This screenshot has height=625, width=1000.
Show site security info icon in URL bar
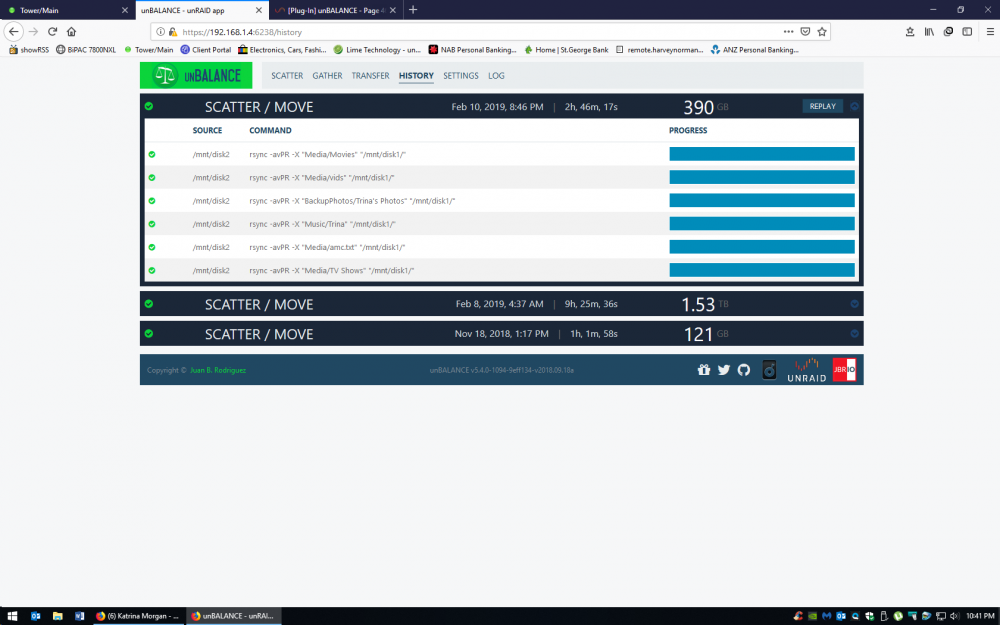click(161, 32)
